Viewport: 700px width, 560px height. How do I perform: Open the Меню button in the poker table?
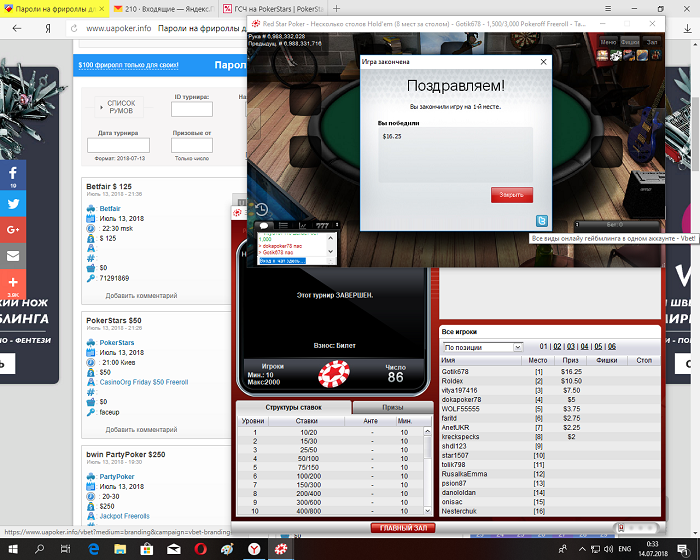tap(608, 42)
